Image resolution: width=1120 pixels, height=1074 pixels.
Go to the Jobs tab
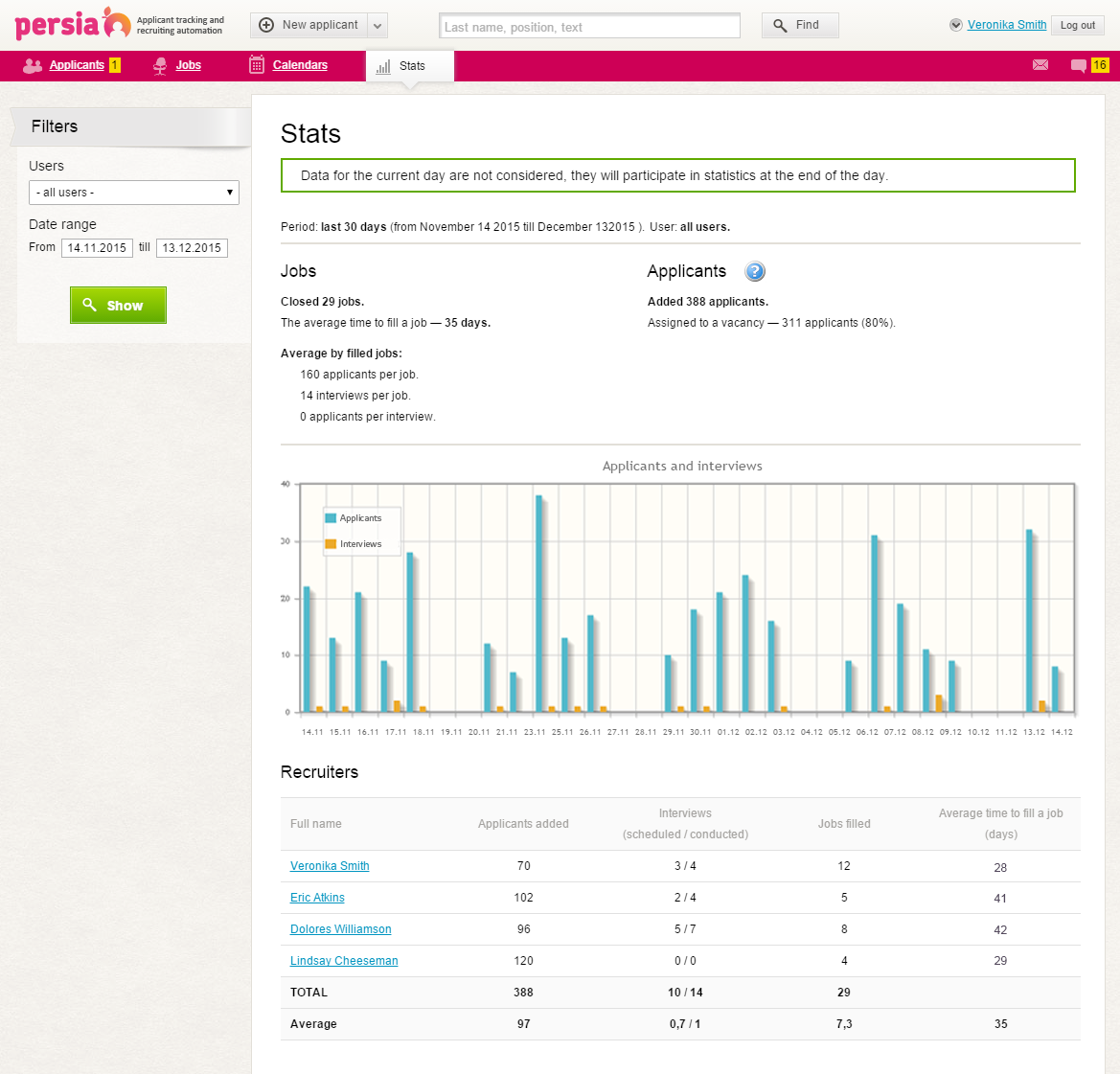pos(188,65)
